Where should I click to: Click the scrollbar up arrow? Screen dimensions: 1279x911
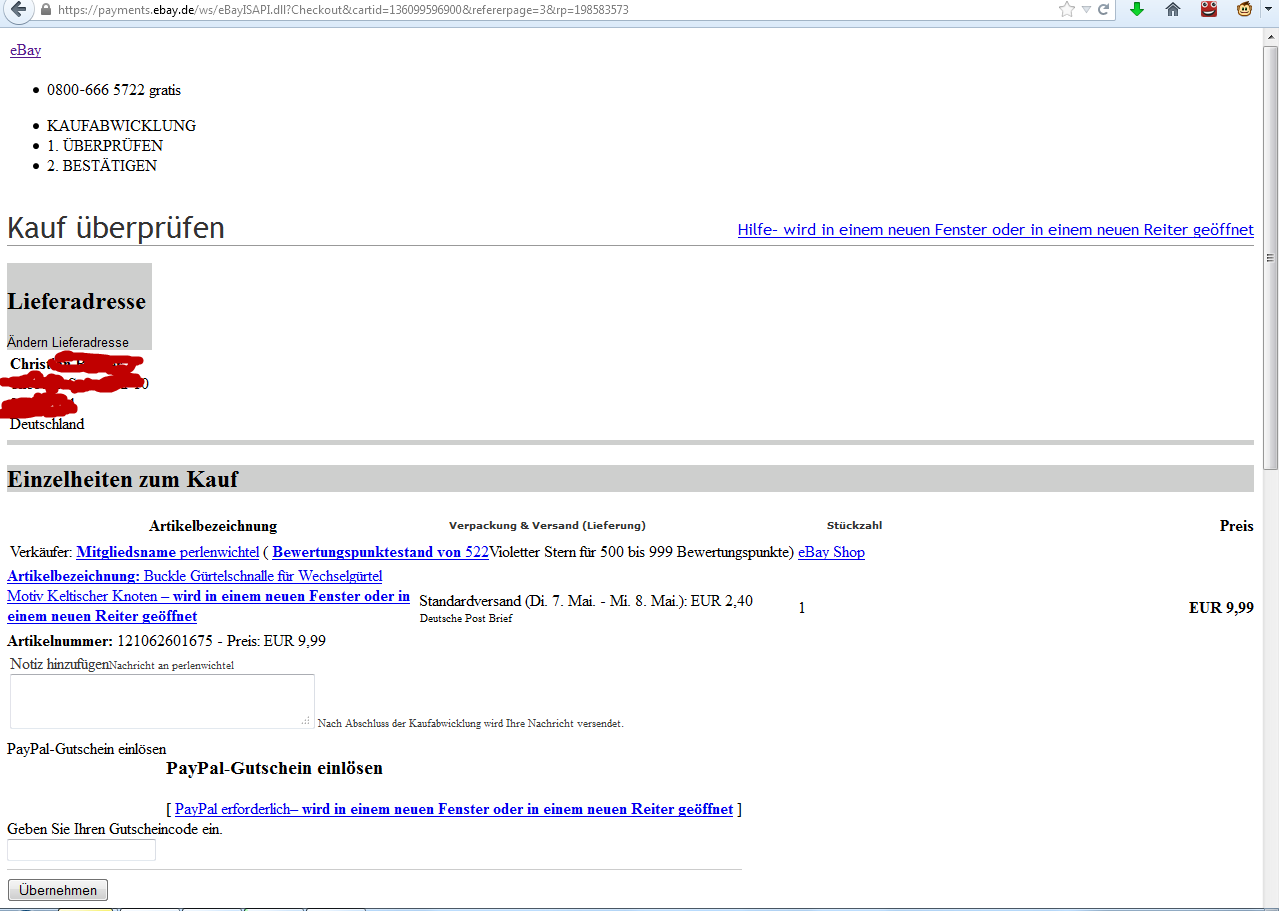point(1270,35)
